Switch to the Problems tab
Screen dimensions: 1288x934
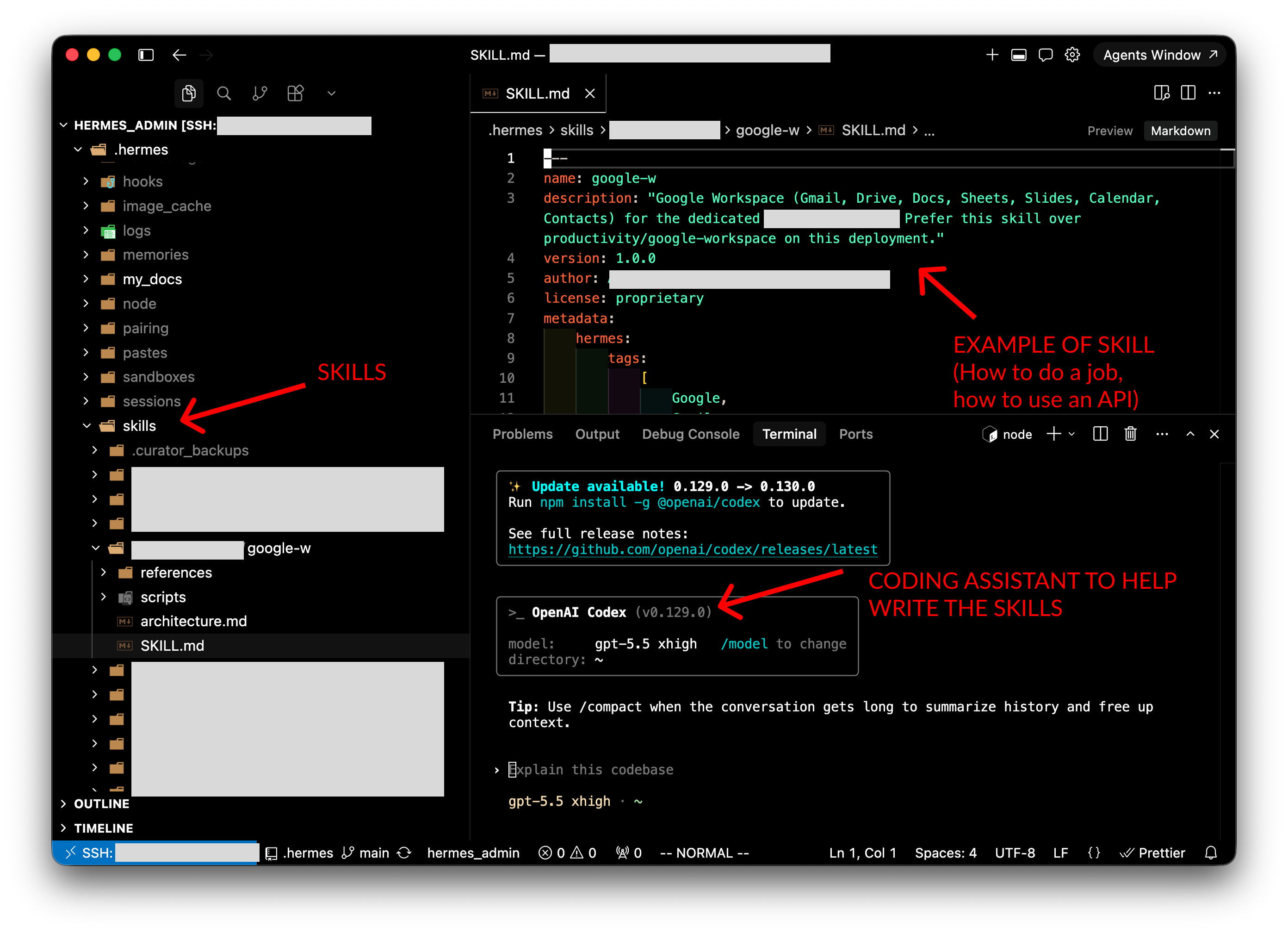click(522, 434)
